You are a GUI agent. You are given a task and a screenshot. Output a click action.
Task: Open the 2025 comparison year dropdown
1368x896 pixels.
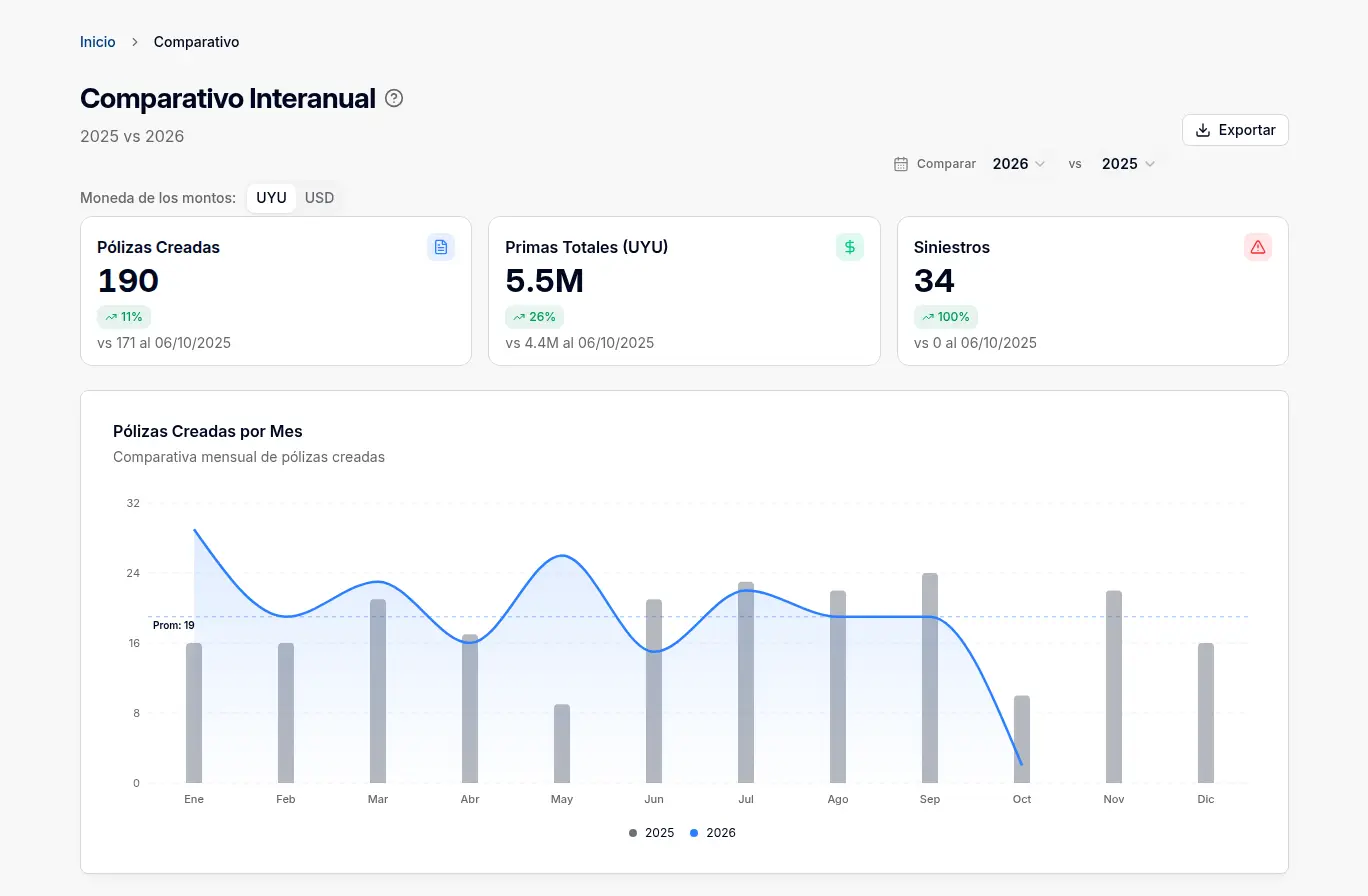1128,164
